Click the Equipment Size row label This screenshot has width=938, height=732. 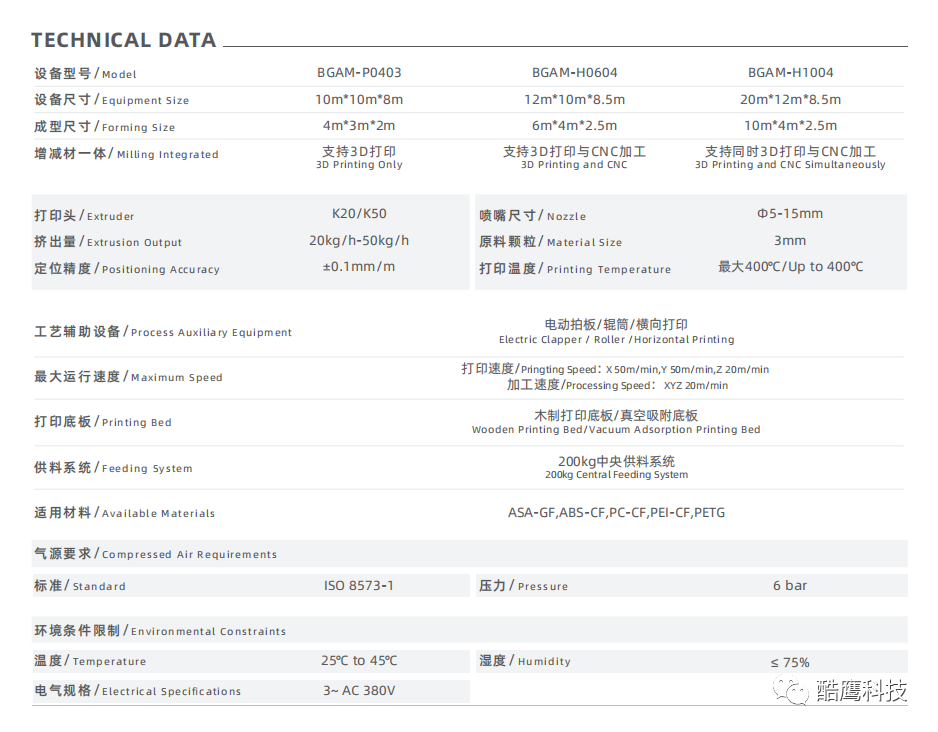[111, 100]
